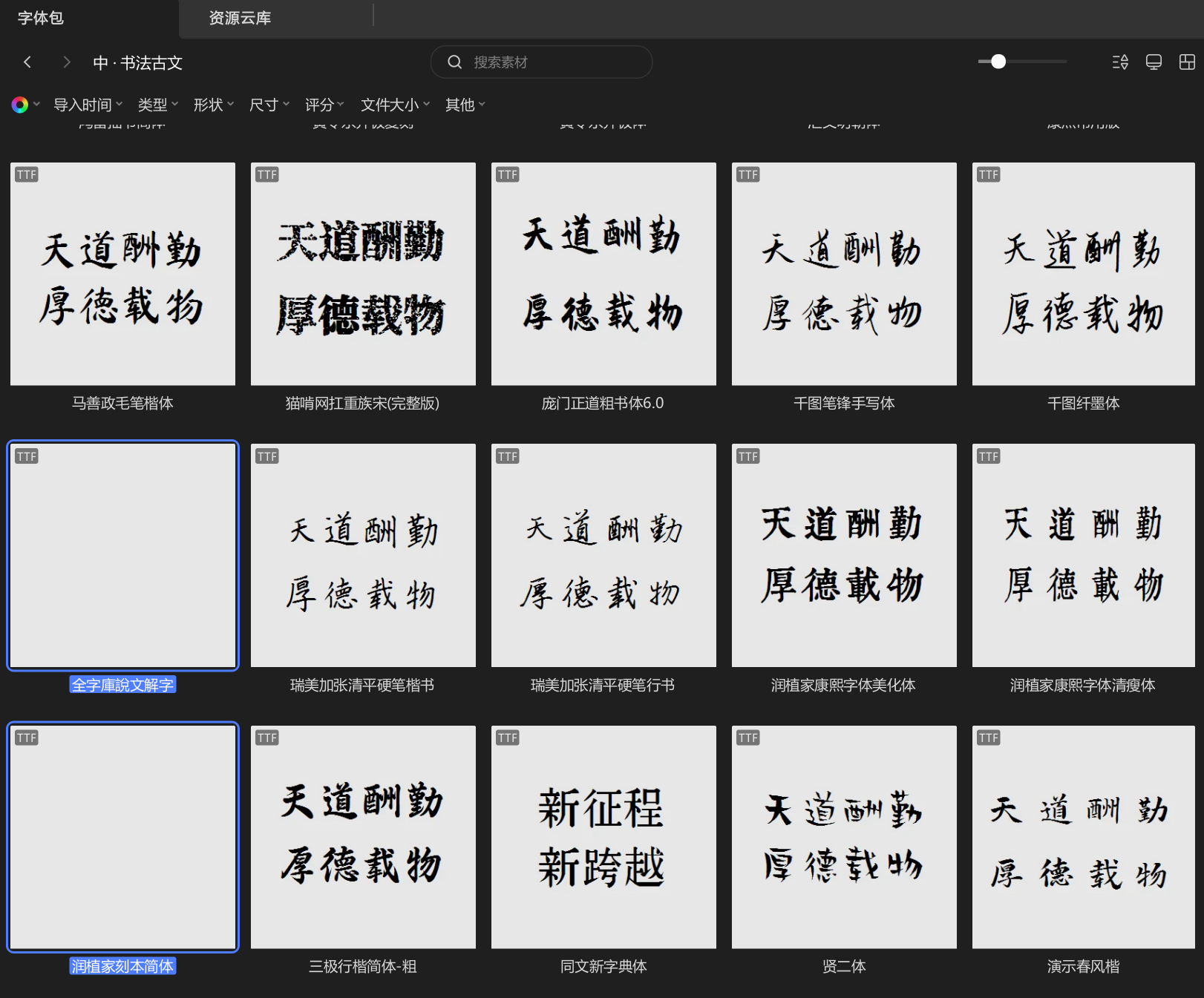The height and width of the screenshot is (998, 1204).
Task: Select the 润植家康熙字体清瘦体 font thumbnail
Action: (x=1084, y=555)
